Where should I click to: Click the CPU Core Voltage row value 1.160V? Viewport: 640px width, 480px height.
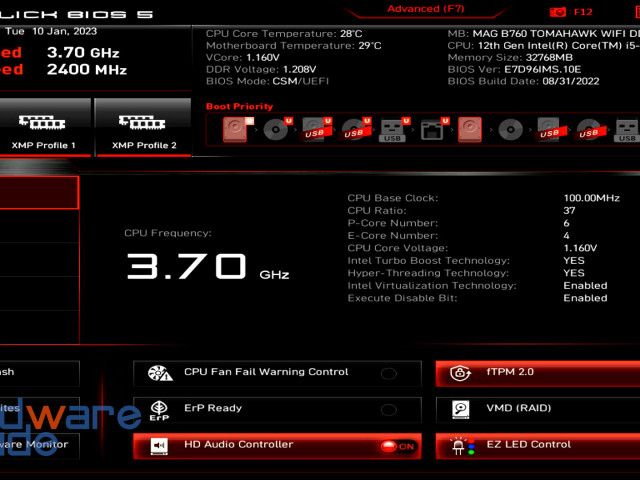(580, 248)
